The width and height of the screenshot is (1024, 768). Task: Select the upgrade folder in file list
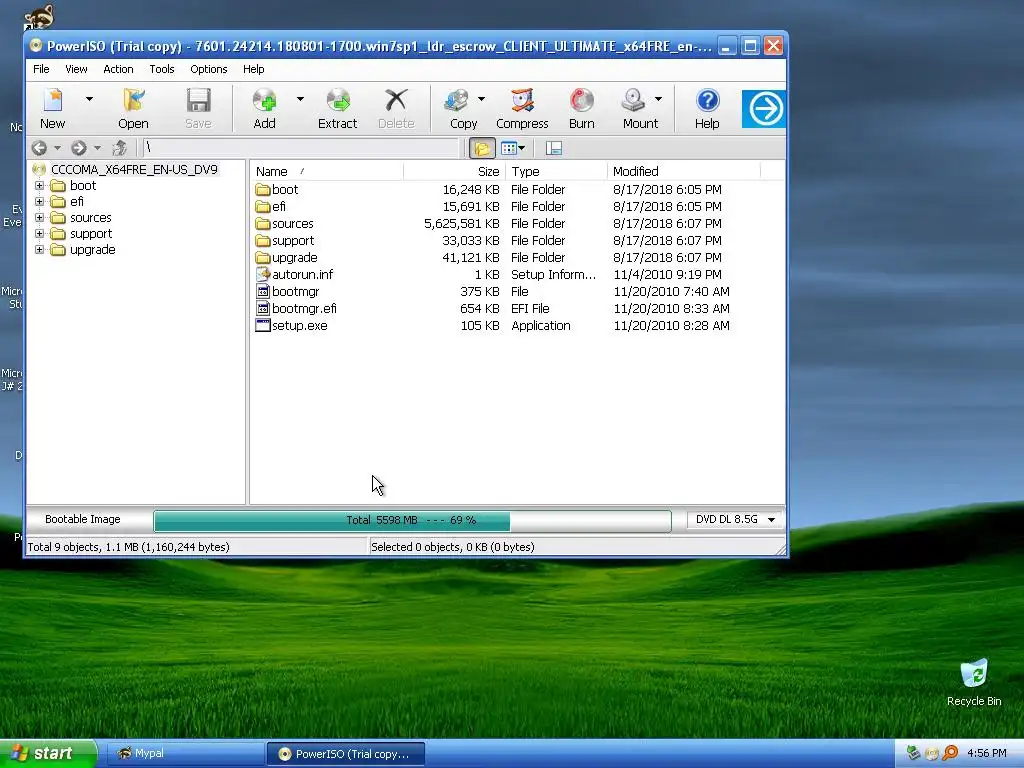(x=294, y=257)
